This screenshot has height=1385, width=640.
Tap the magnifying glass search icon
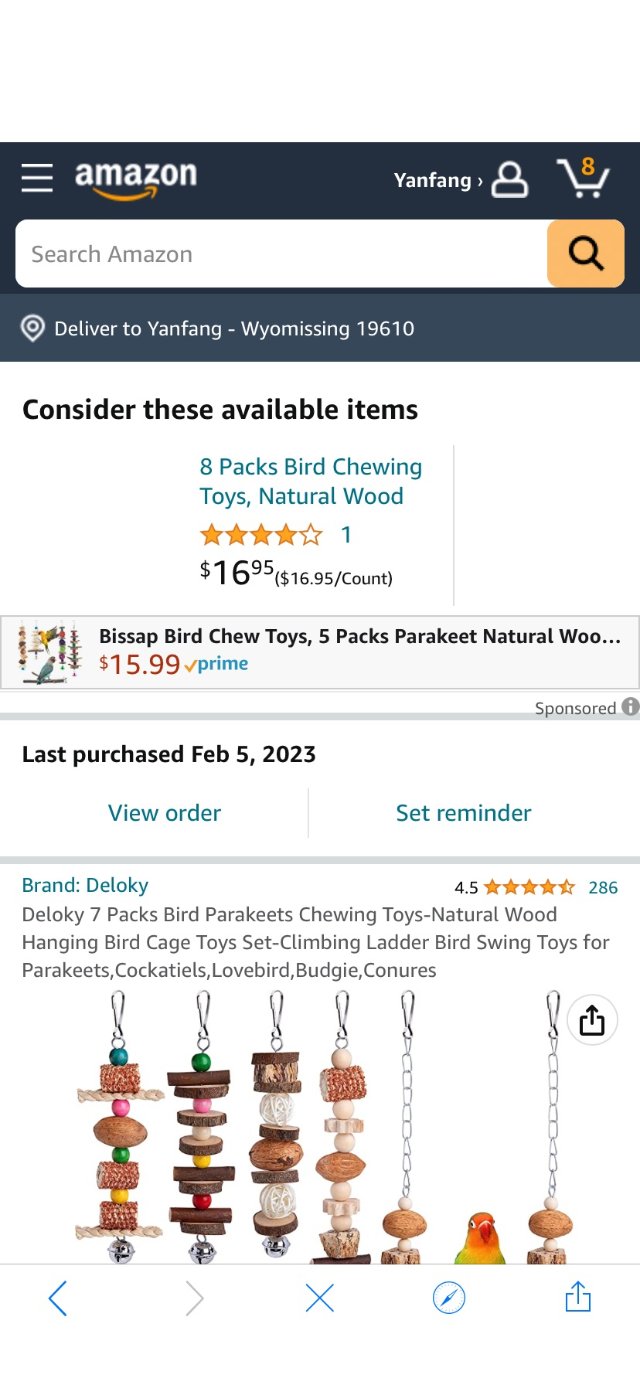click(585, 253)
